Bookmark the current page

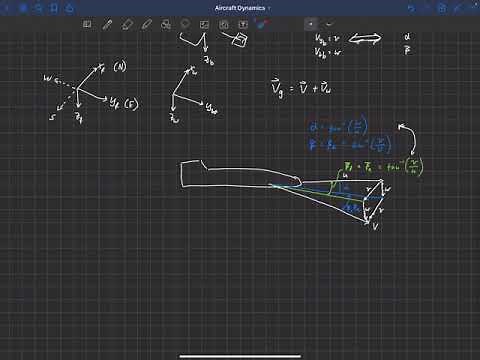point(54,8)
